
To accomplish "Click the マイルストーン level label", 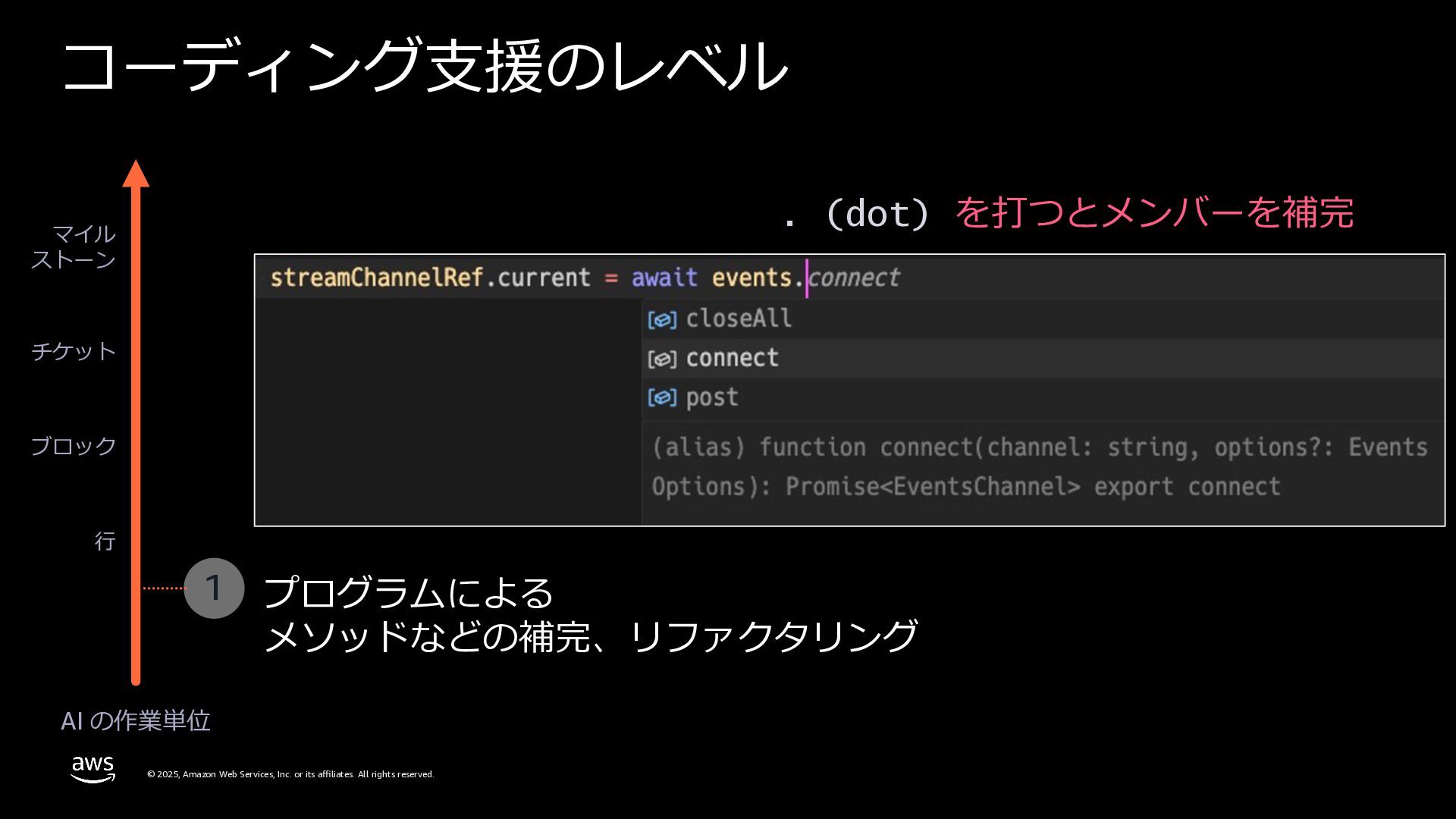I will click(74, 246).
